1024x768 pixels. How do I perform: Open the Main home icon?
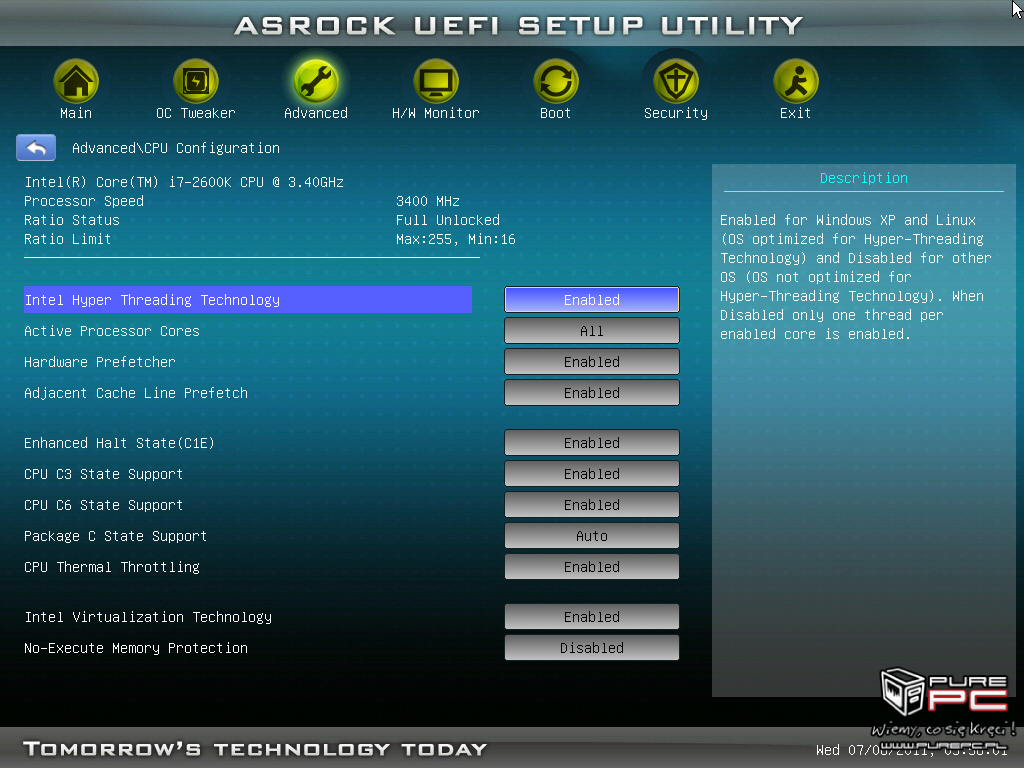click(76, 81)
